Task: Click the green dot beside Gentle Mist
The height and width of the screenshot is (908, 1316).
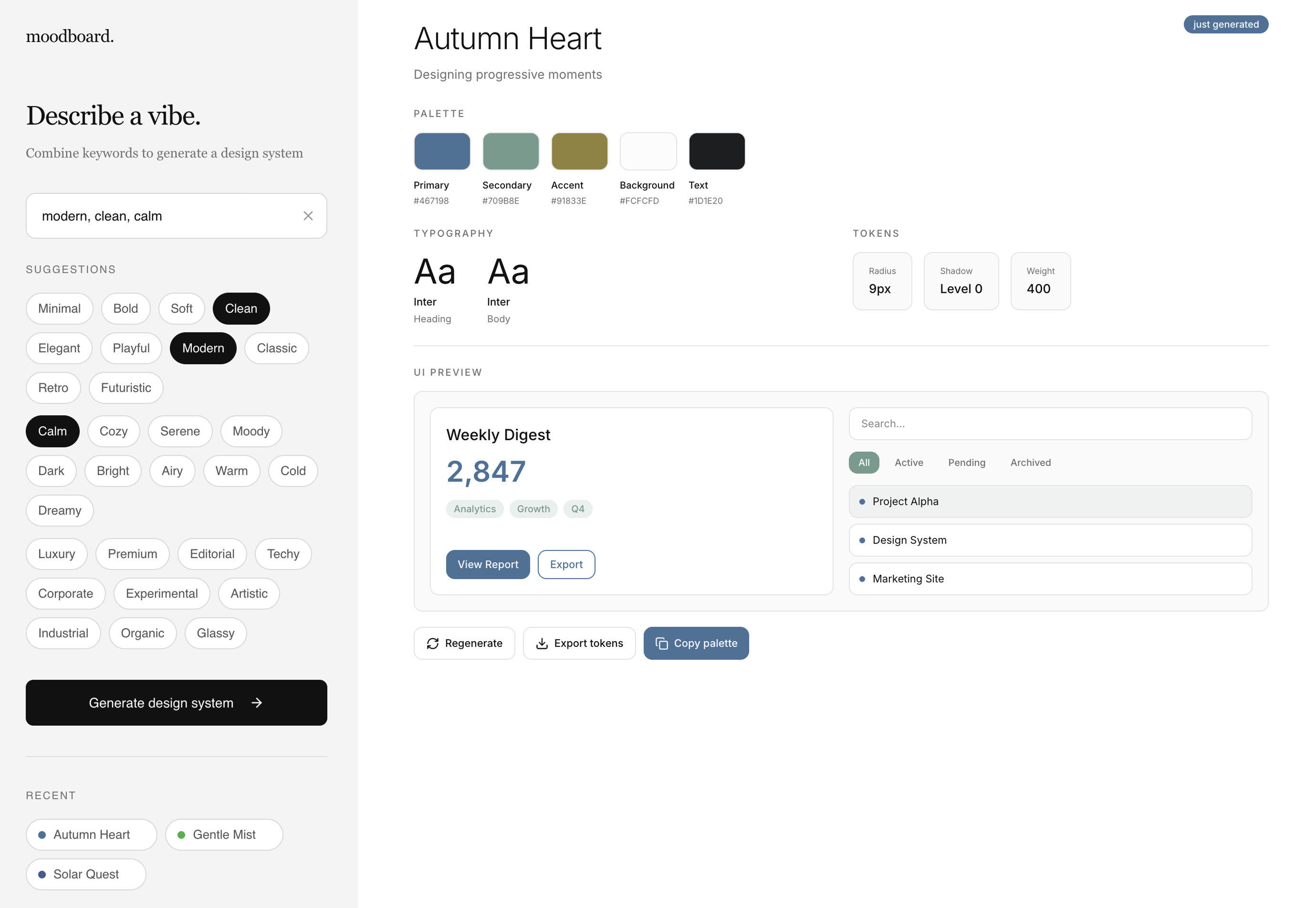Action: pyautogui.click(x=181, y=834)
